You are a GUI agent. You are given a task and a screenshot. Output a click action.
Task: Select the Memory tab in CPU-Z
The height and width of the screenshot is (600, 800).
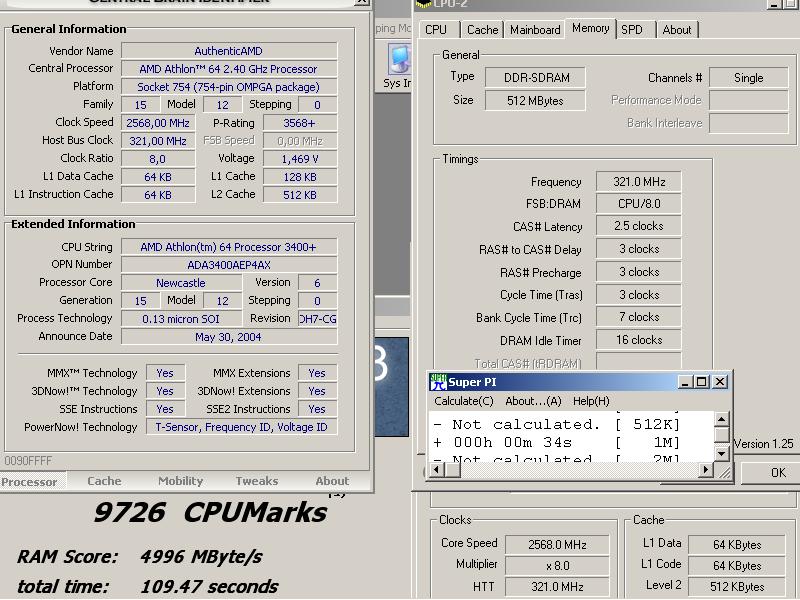coord(590,28)
